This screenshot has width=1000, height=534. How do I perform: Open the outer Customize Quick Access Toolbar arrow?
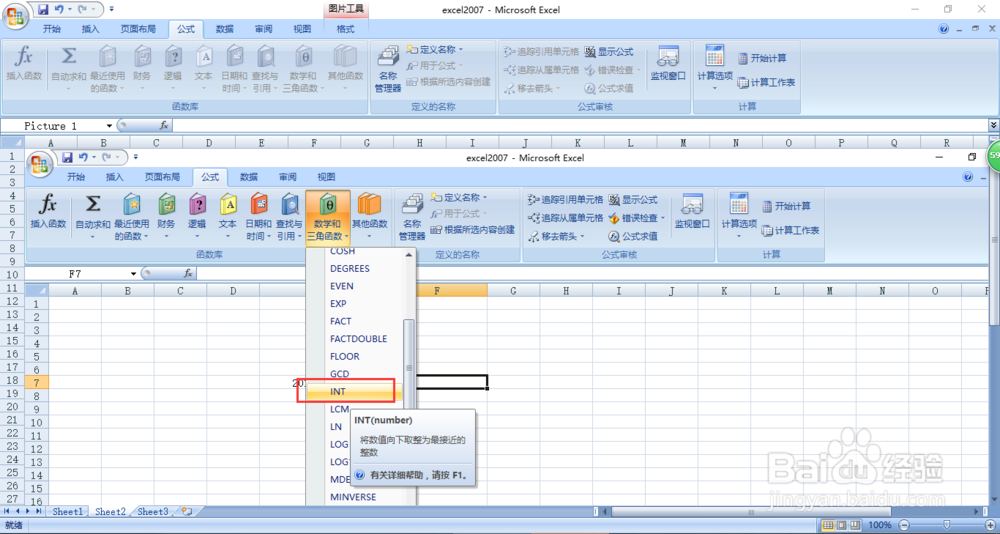(x=112, y=10)
